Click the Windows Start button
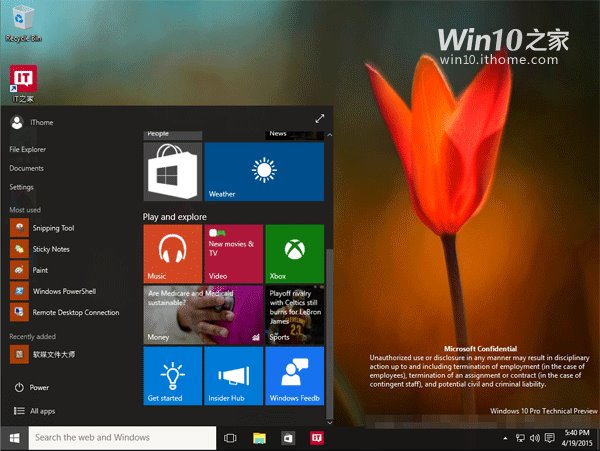 pyautogui.click(x=14, y=438)
